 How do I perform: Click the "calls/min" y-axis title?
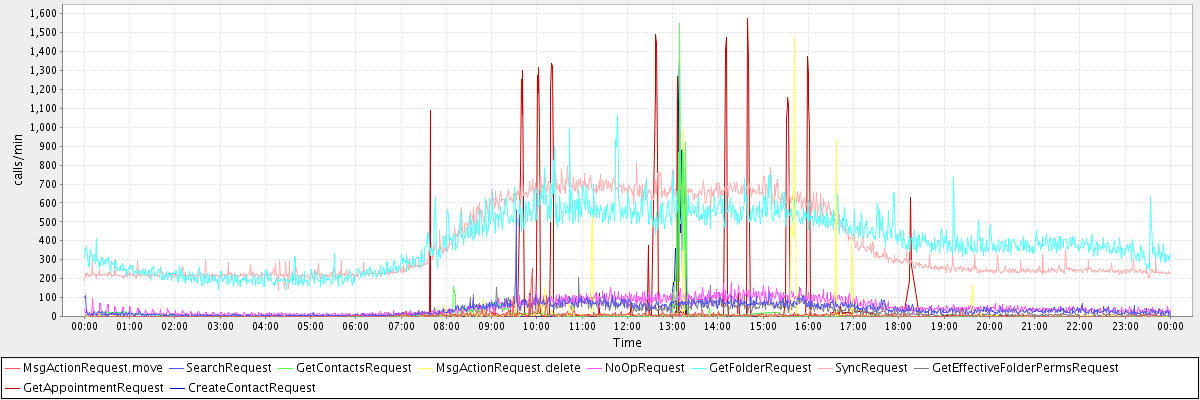click(x=17, y=160)
